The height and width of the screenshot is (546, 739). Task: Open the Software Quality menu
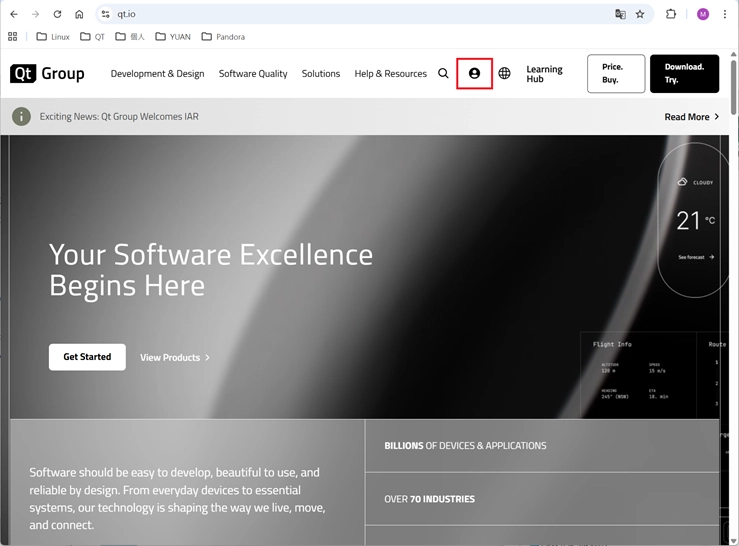253,73
